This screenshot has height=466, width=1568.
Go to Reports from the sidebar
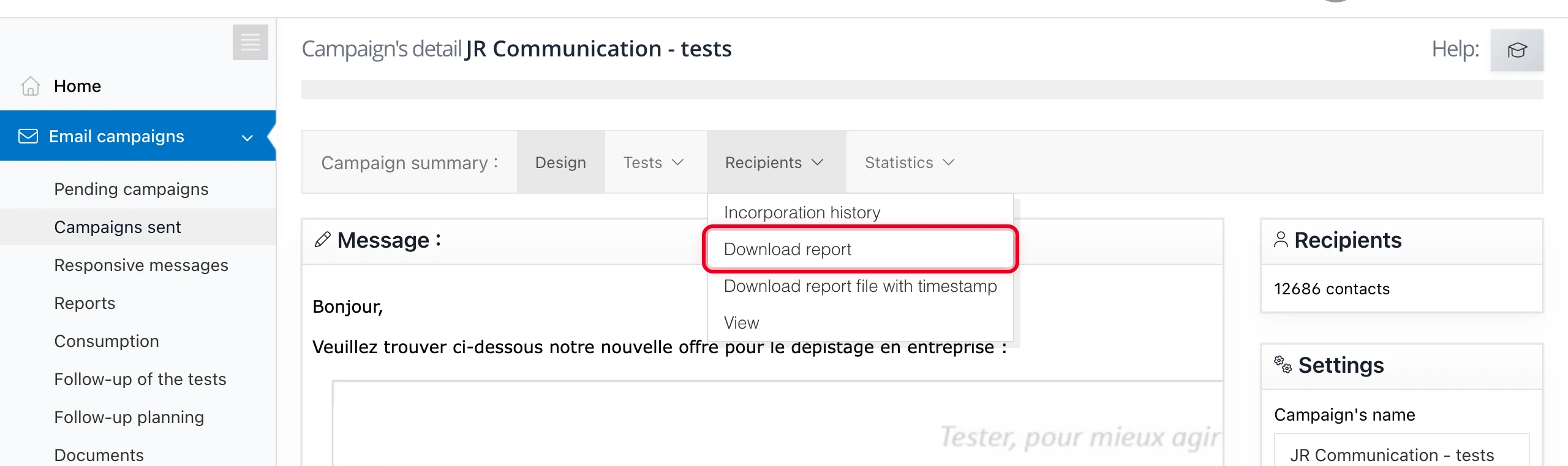[85, 303]
